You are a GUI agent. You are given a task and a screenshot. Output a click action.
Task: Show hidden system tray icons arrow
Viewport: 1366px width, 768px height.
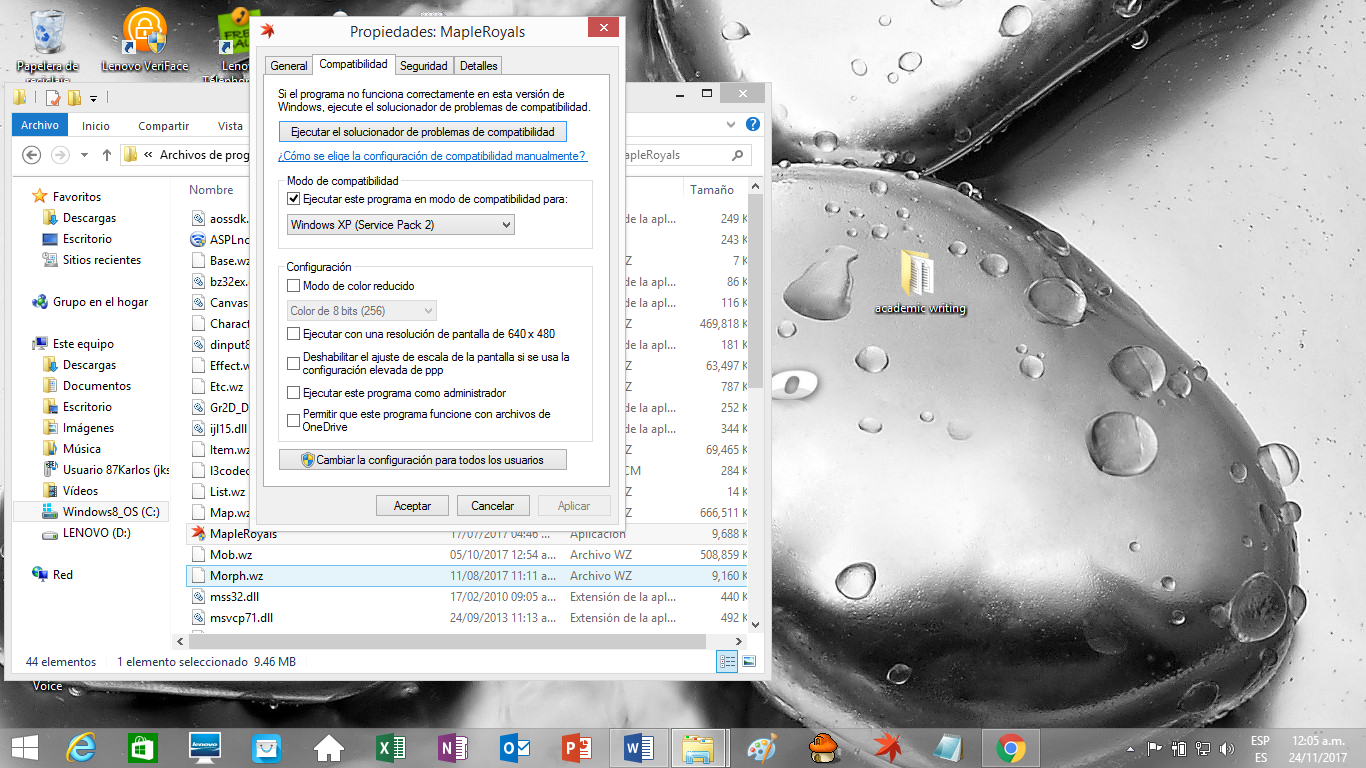[1132, 748]
